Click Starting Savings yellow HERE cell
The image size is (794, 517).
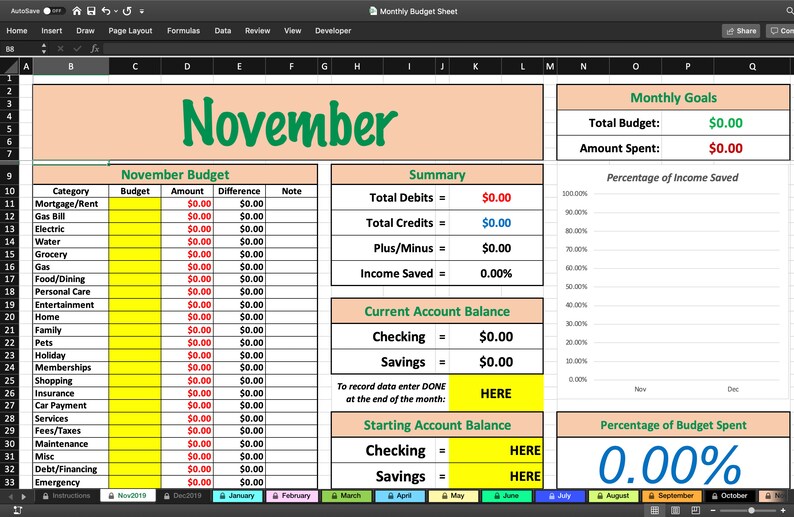tap(496, 476)
